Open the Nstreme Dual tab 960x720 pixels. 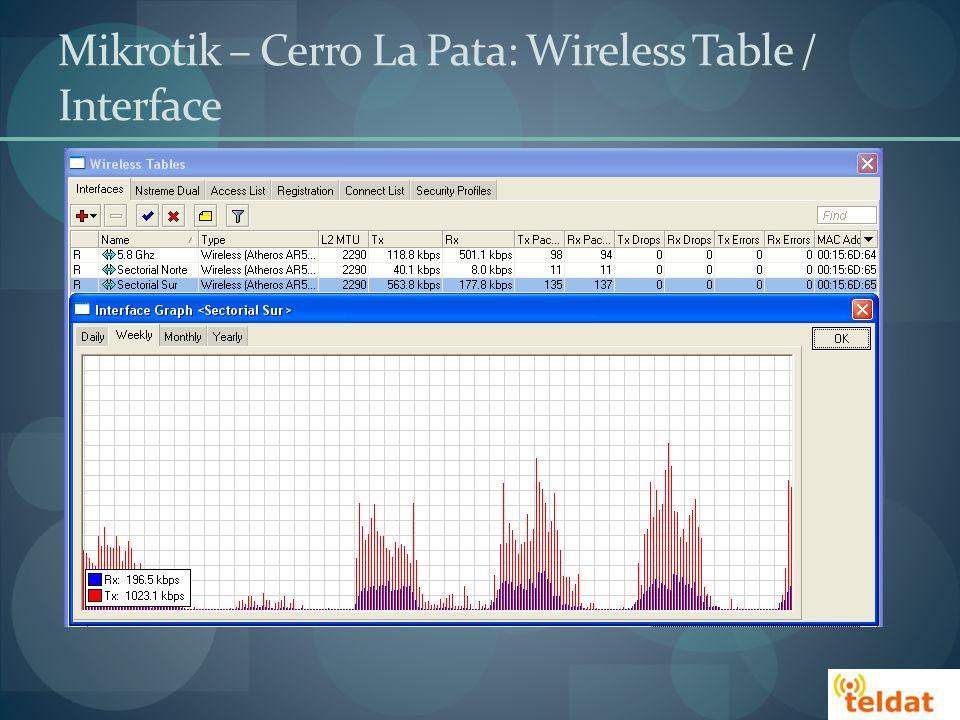pyautogui.click(x=167, y=191)
